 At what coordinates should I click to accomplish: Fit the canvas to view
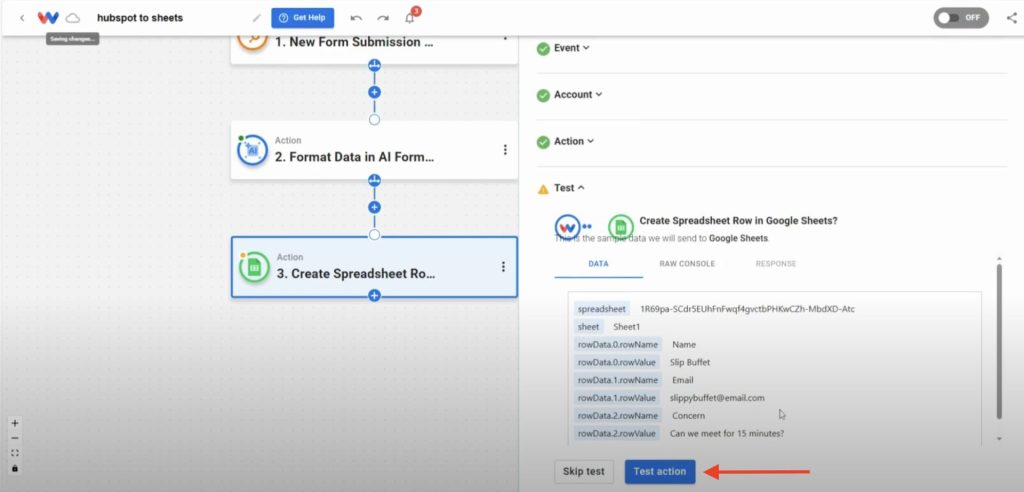click(15, 453)
